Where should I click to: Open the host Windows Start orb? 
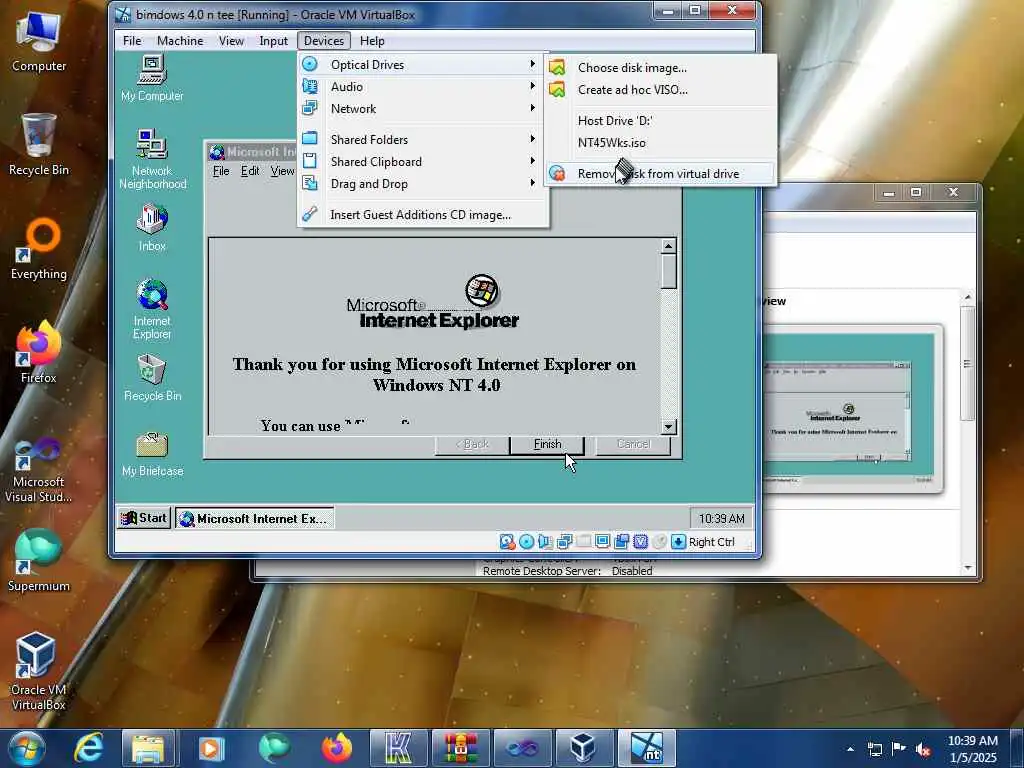[x=27, y=748]
